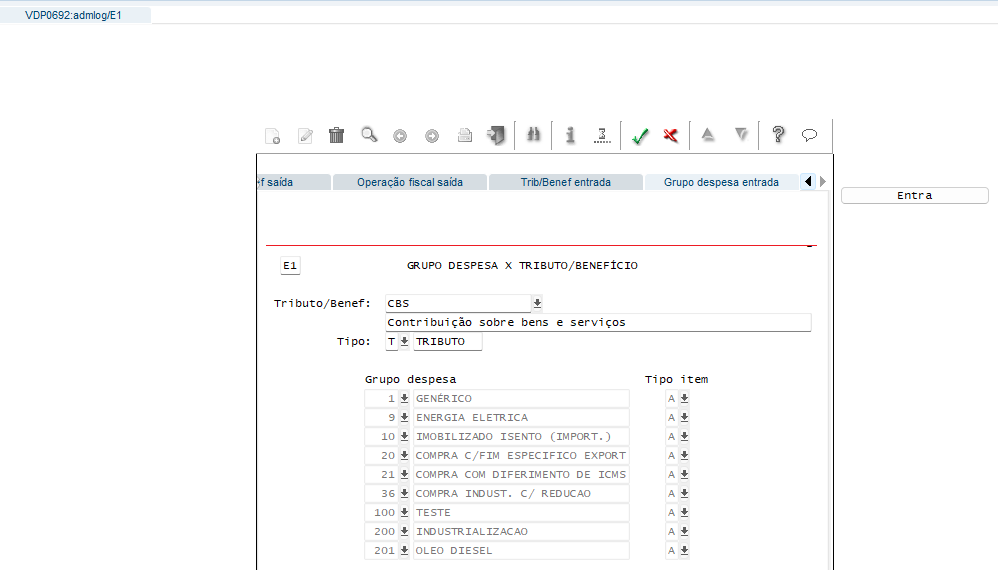Image resolution: width=998 pixels, height=570 pixels.
Task: Click the printer icon
Action: tap(465, 136)
